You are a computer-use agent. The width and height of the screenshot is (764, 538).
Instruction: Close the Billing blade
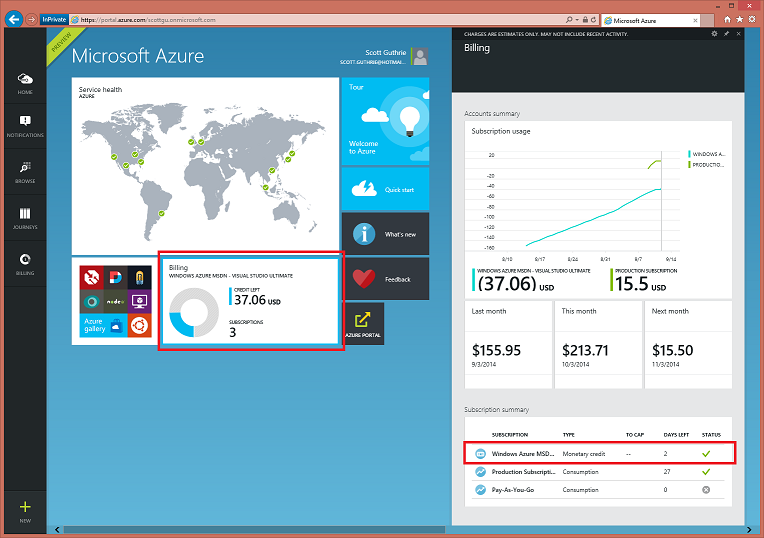738,34
